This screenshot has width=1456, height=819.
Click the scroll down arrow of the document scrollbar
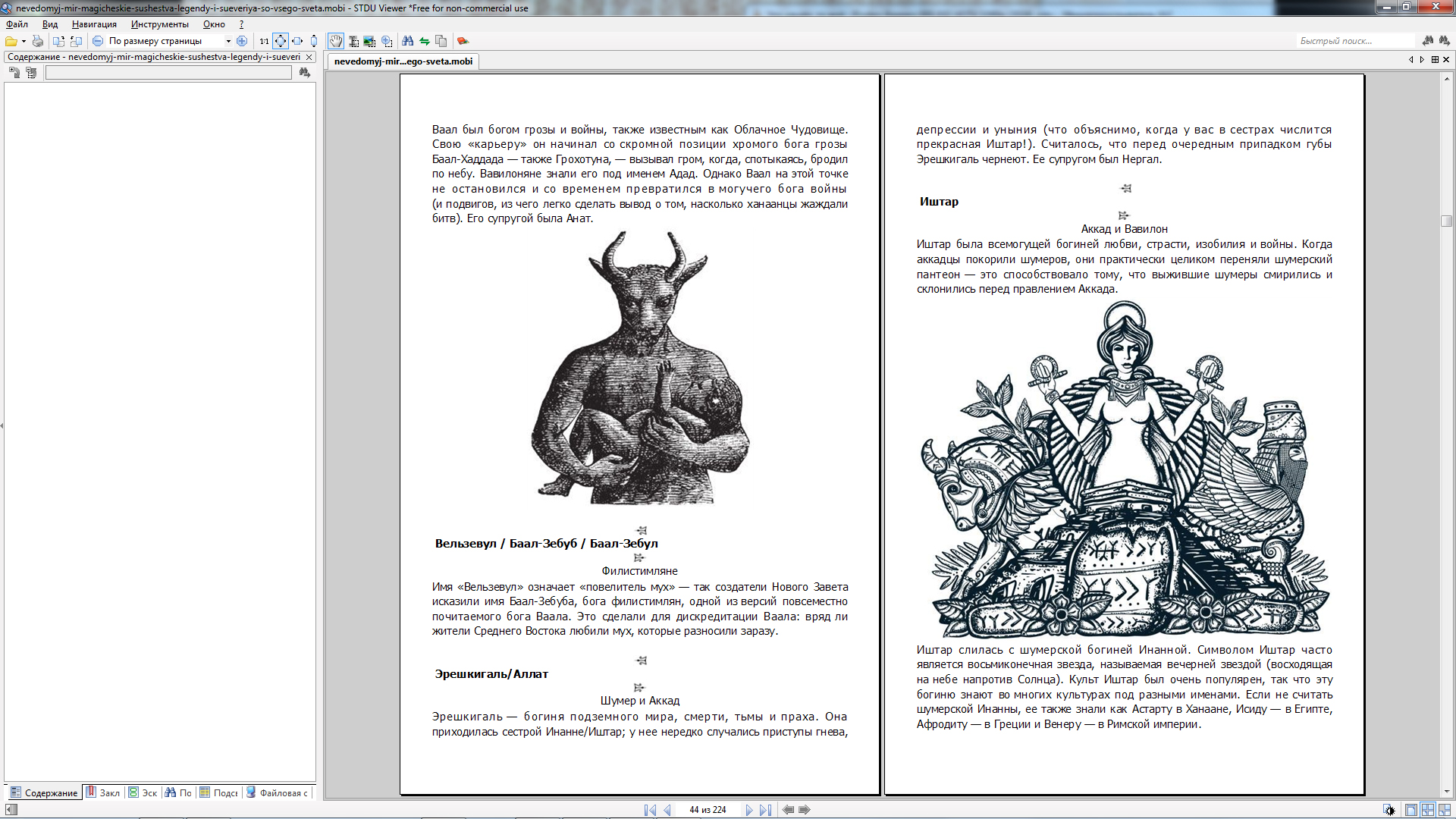pyautogui.click(x=1447, y=792)
